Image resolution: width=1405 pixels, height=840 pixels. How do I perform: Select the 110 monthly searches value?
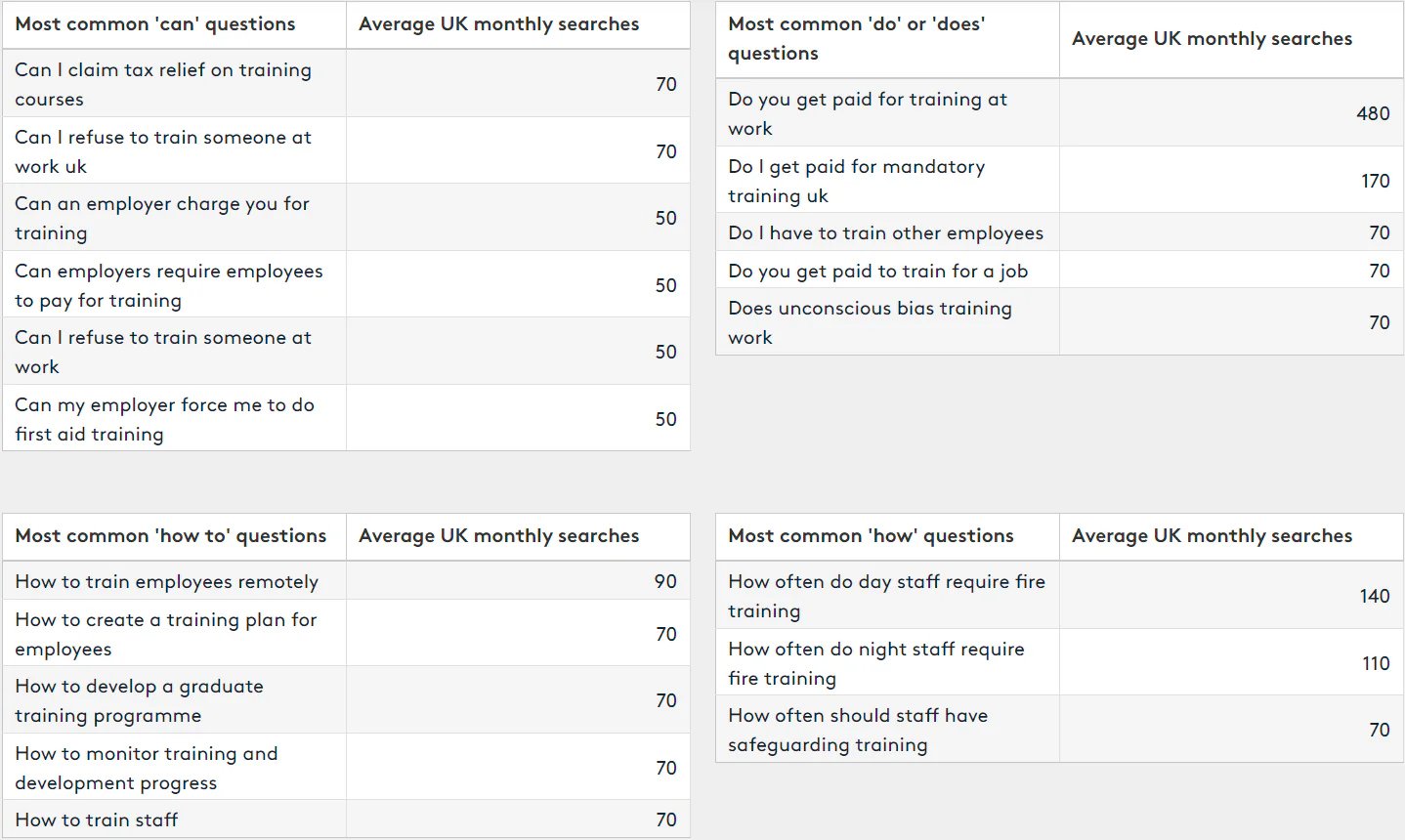coord(1376,663)
